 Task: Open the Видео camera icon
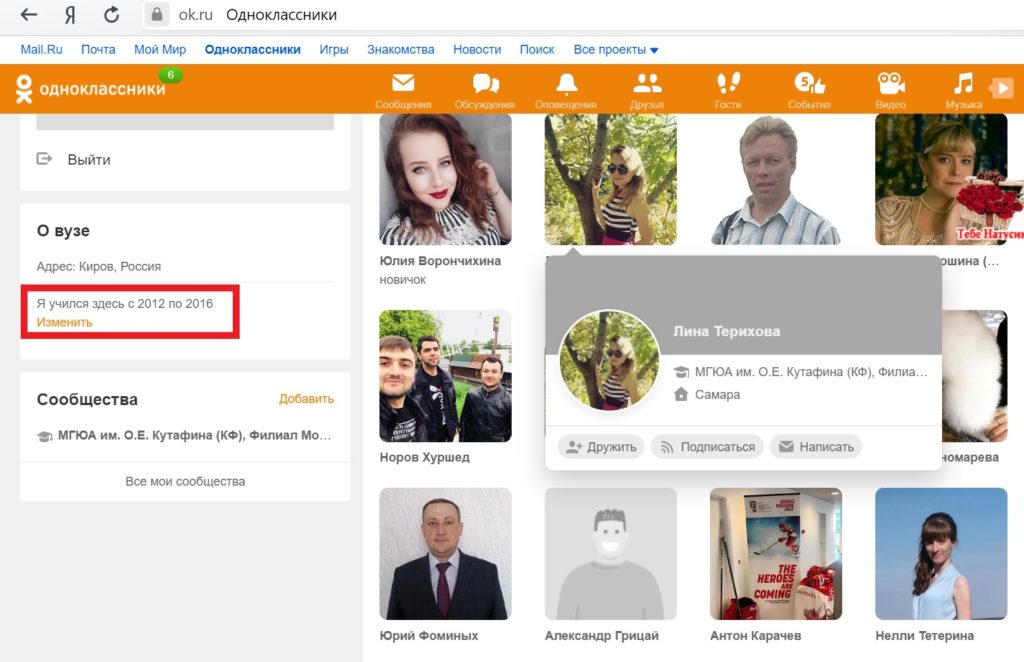point(890,84)
